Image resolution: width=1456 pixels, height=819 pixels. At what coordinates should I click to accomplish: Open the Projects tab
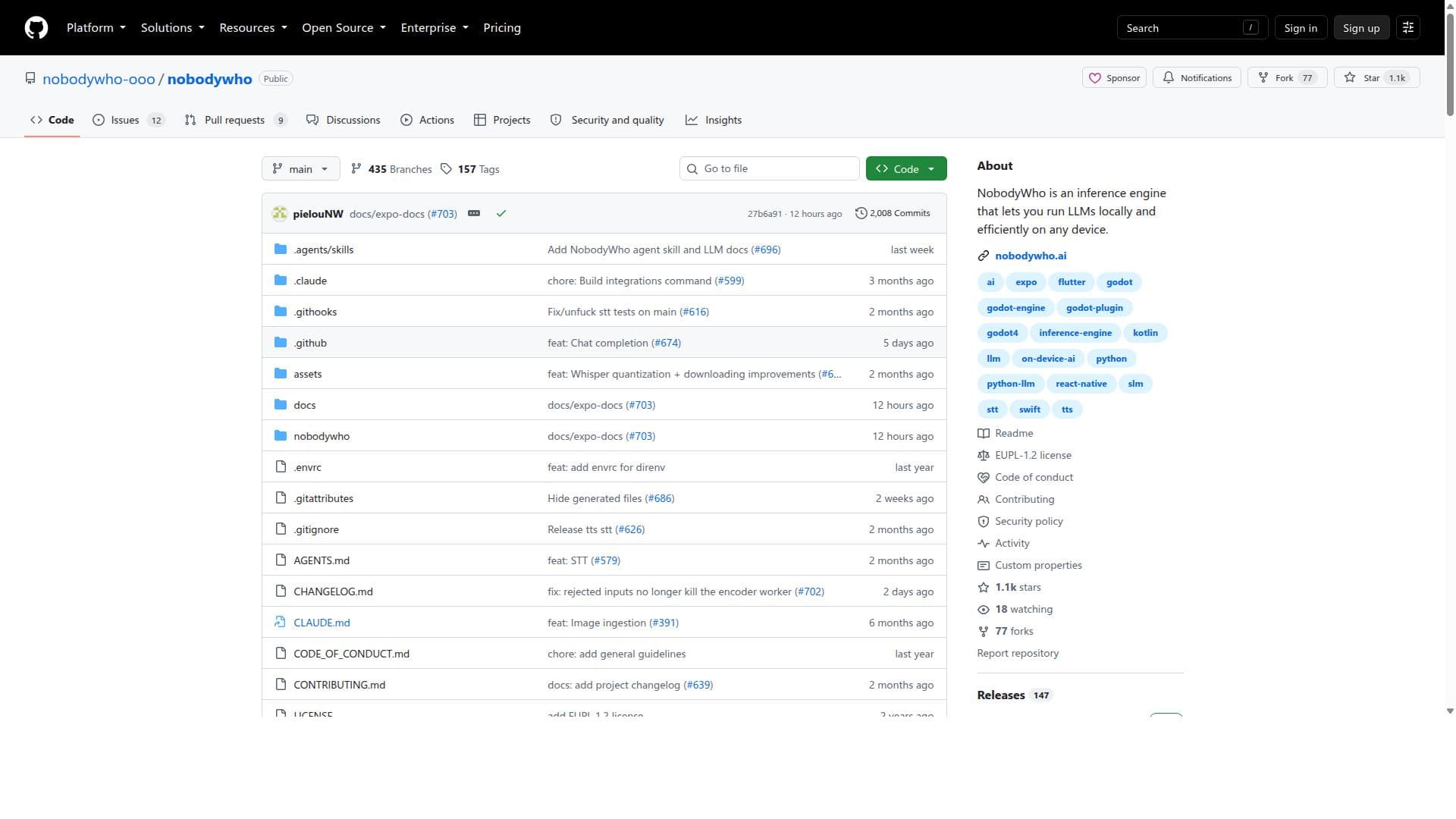tap(502, 120)
